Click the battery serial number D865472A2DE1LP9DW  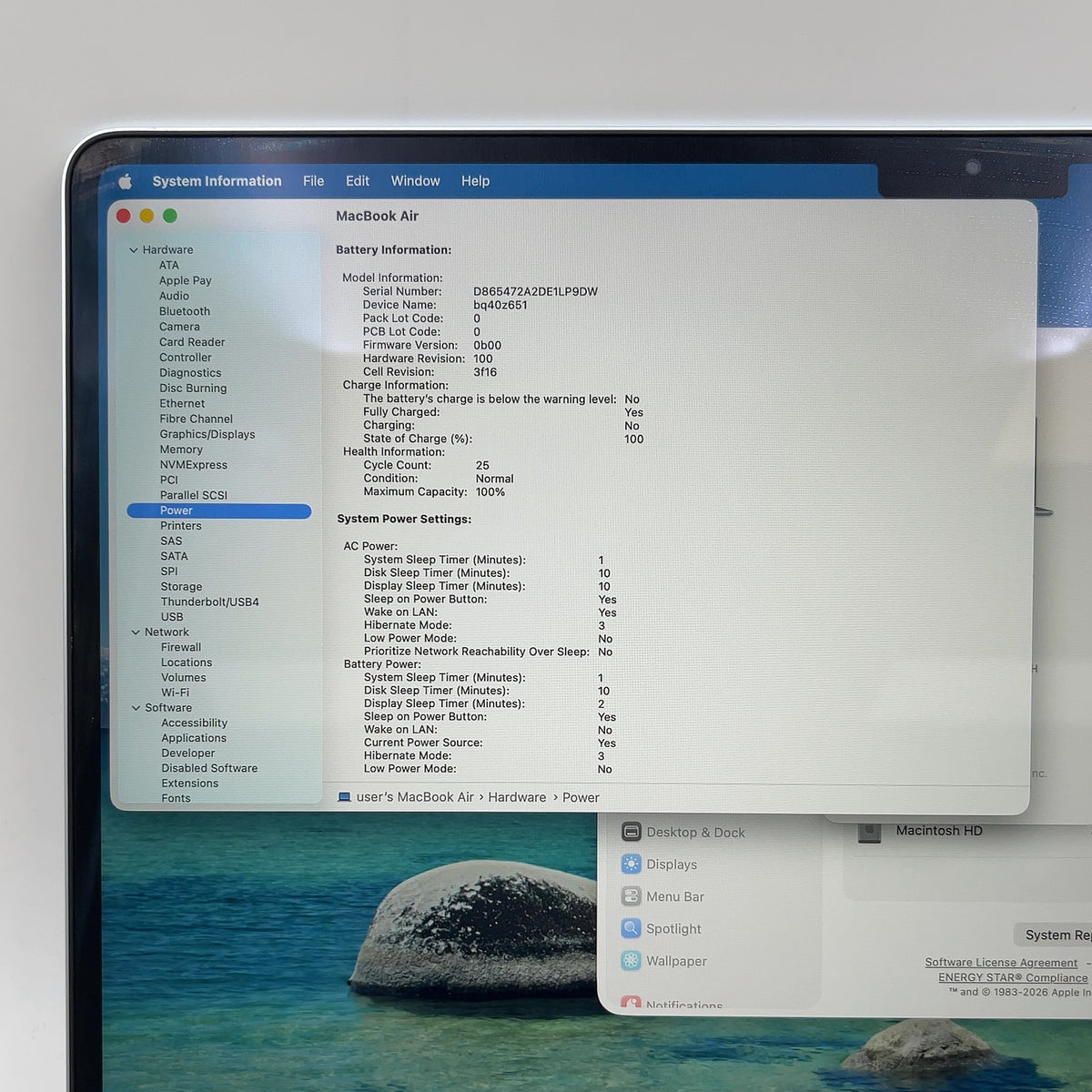(x=535, y=292)
